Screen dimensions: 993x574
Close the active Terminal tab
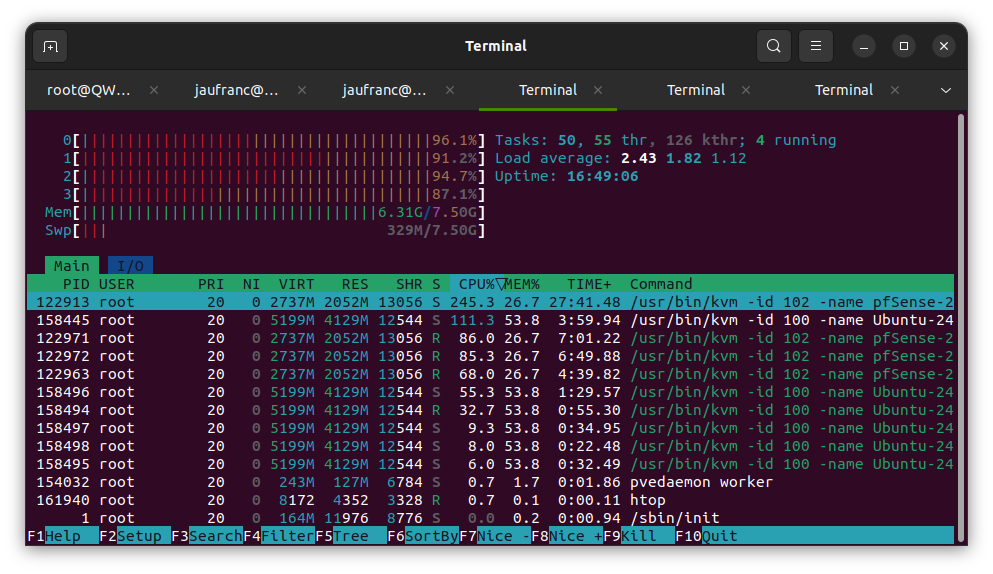click(x=598, y=91)
